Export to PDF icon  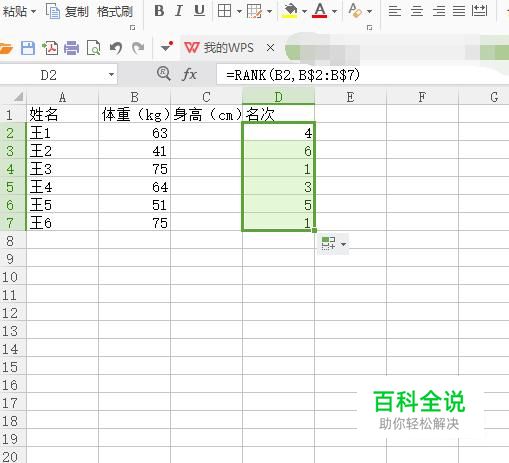coord(50,48)
